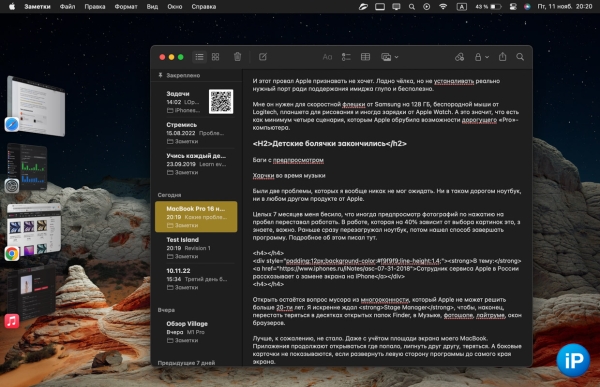Switch notes to list view

click(x=199, y=57)
